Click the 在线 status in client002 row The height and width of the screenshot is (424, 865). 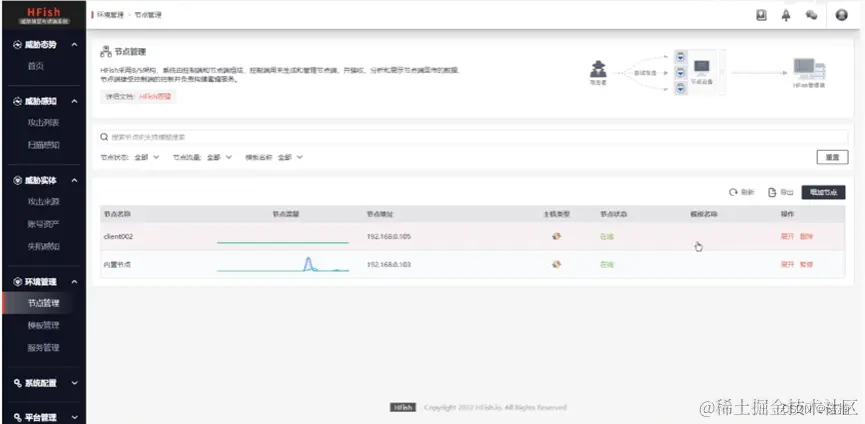point(607,237)
